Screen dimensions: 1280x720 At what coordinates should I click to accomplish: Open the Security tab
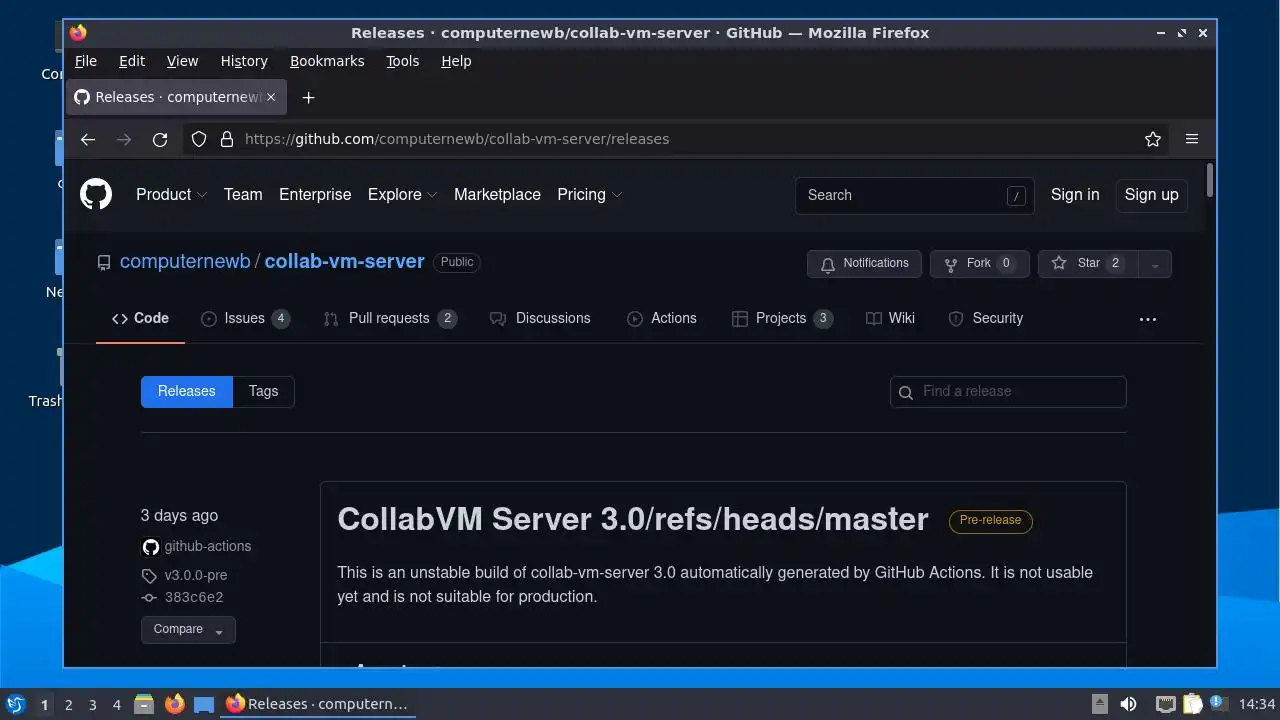pos(985,318)
